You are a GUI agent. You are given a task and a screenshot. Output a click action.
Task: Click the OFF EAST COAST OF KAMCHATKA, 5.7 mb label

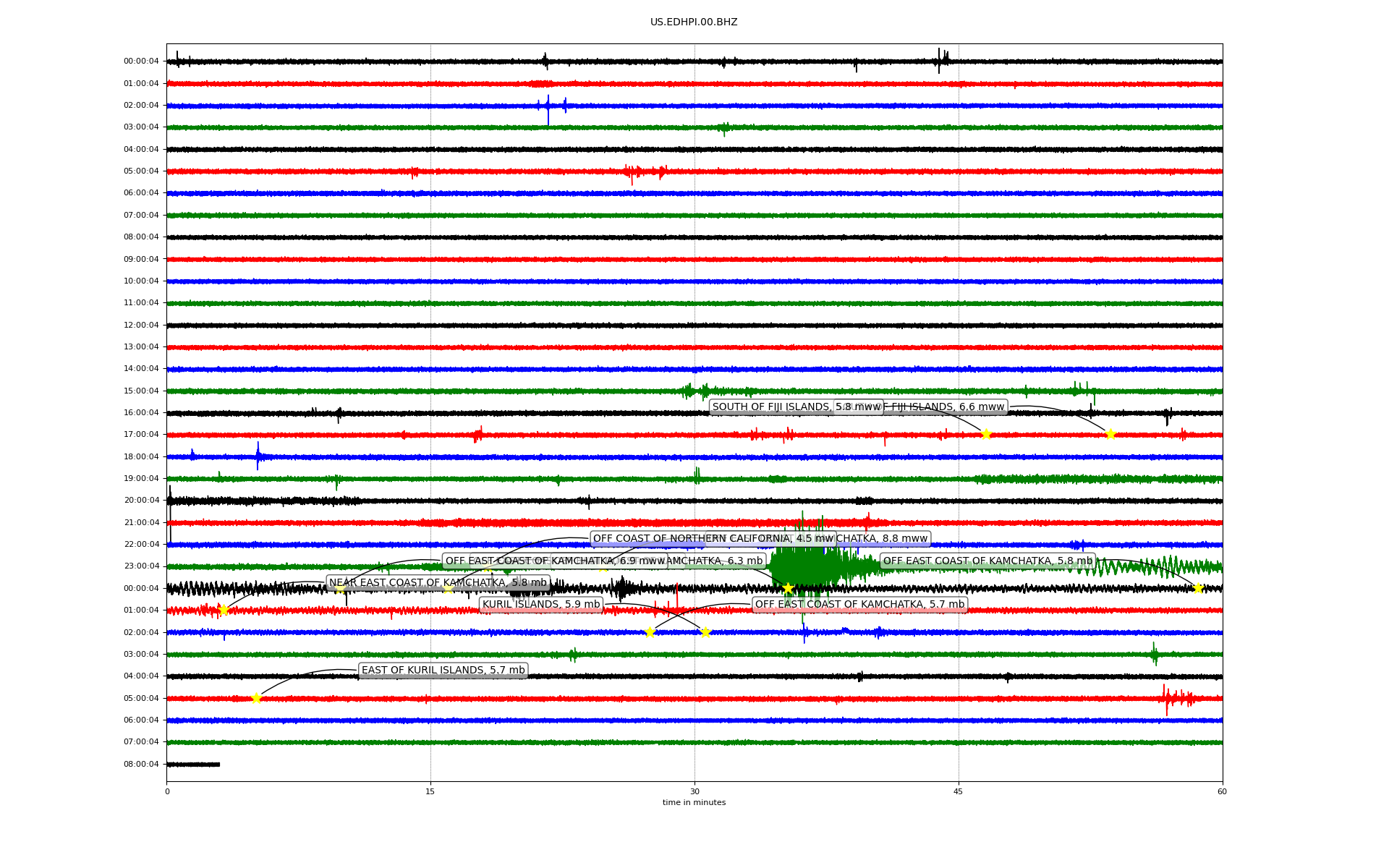[859, 605]
